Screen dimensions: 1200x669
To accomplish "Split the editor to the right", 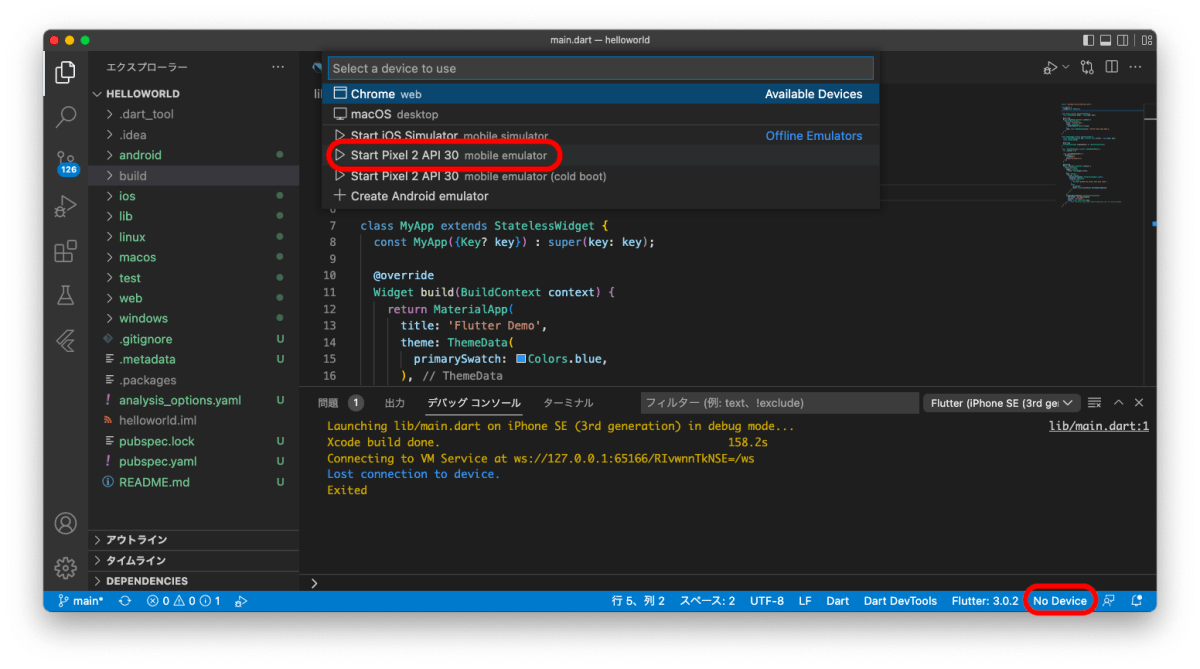I will click(1113, 67).
